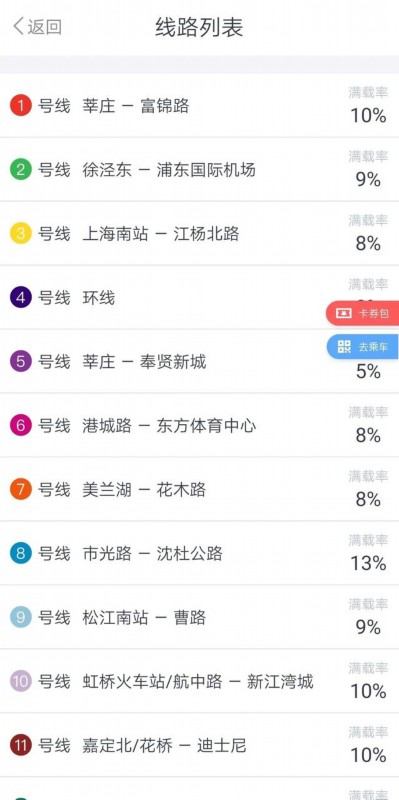Open the 去乘车 QR ride button
Image resolution: width=399 pixels, height=800 pixels.
(x=363, y=347)
